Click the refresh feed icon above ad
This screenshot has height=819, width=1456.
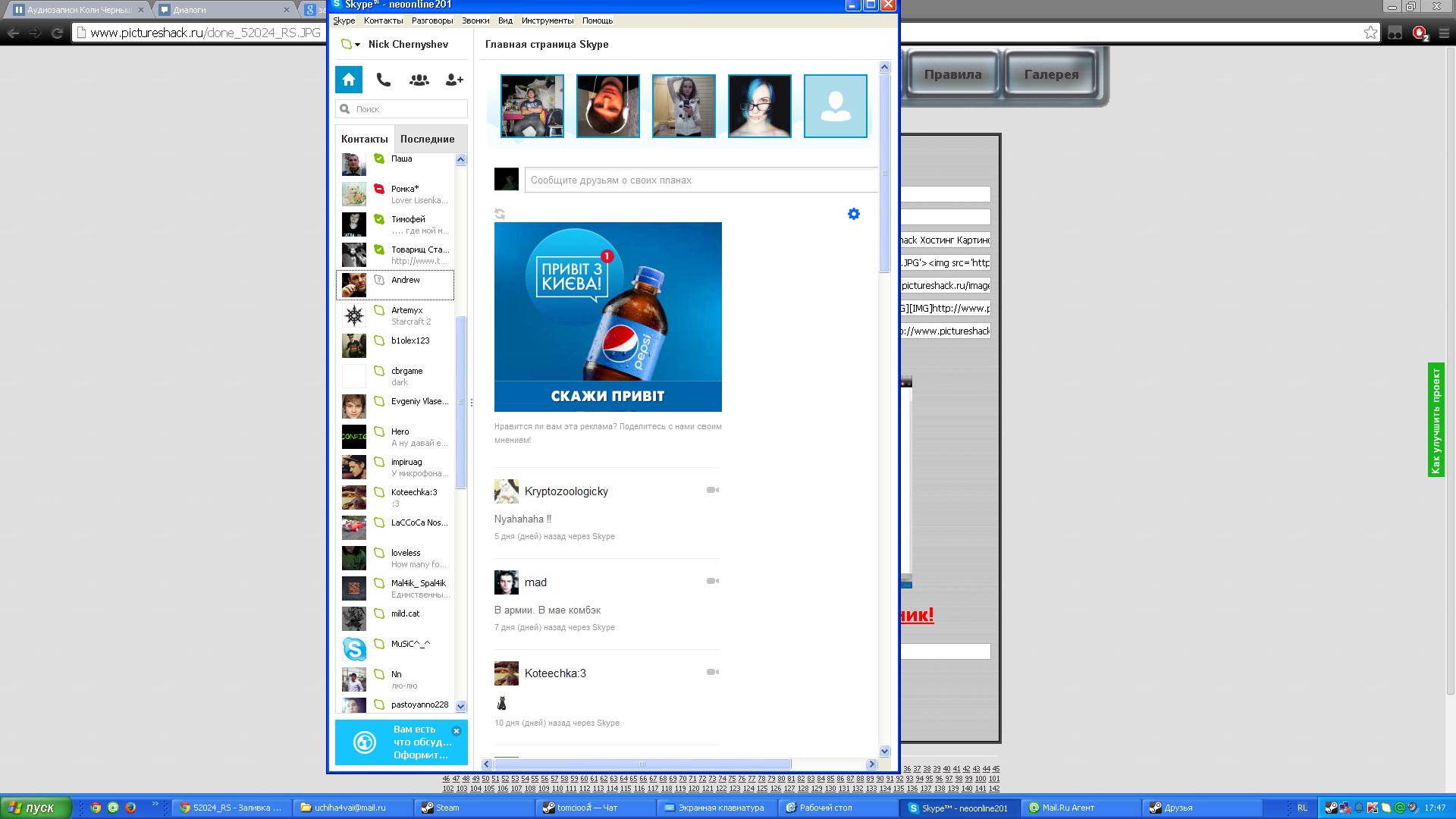point(500,214)
